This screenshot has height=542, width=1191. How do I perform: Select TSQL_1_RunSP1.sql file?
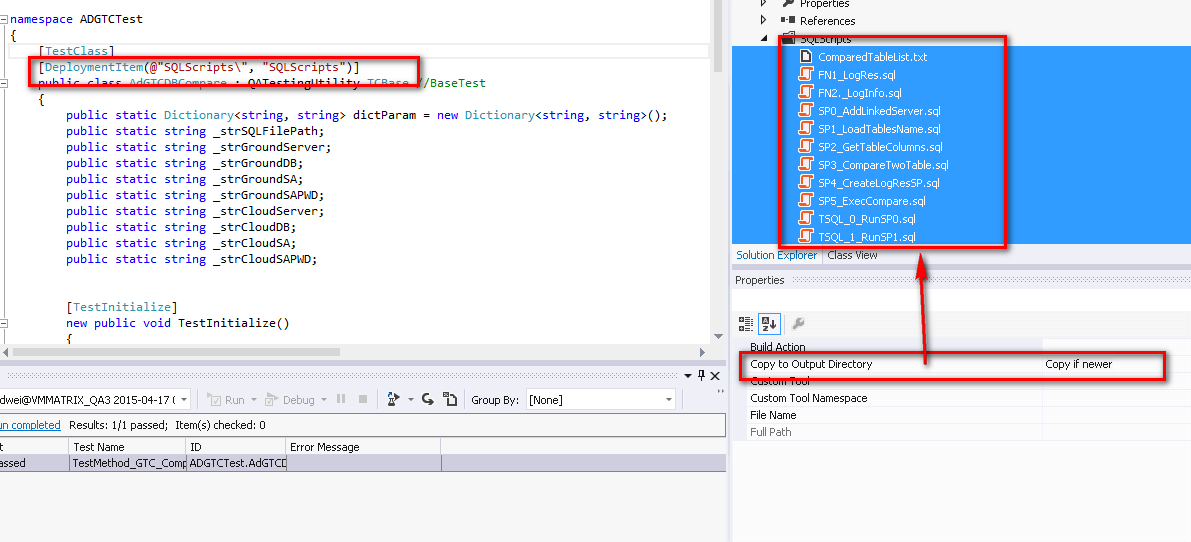[x=867, y=238]
